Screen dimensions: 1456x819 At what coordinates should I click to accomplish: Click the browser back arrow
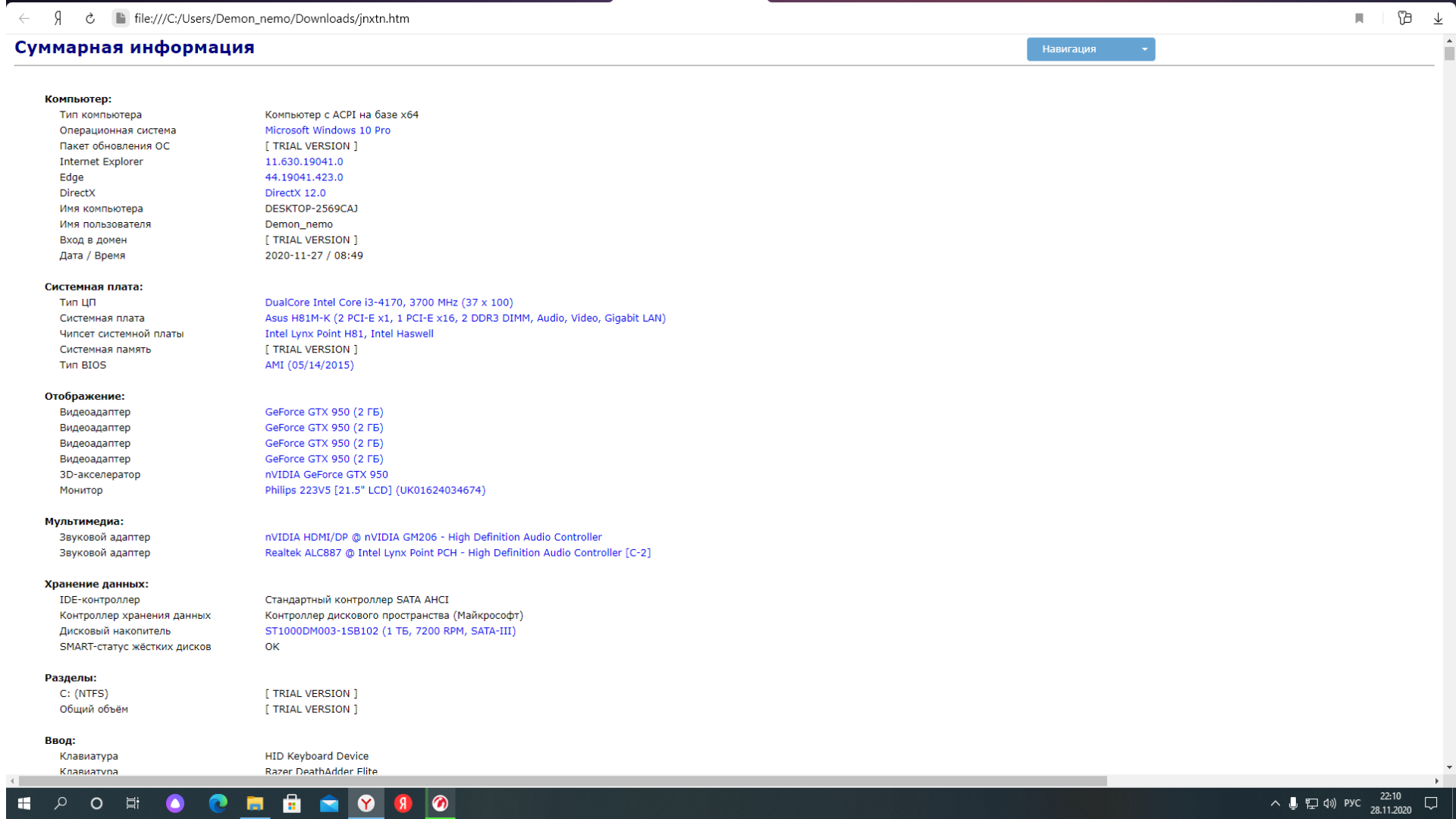(24, 18)
